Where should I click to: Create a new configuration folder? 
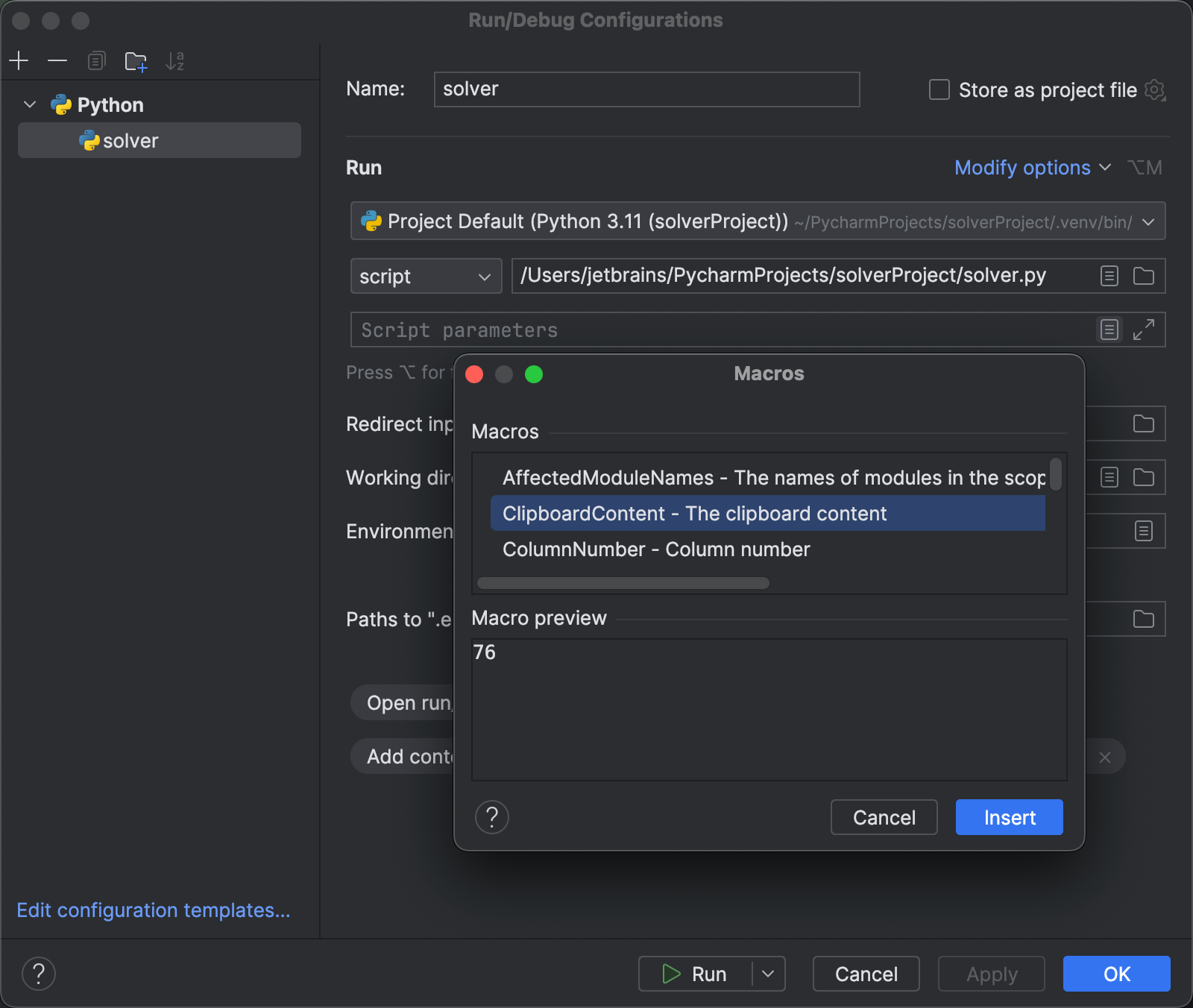pos(135,61)
